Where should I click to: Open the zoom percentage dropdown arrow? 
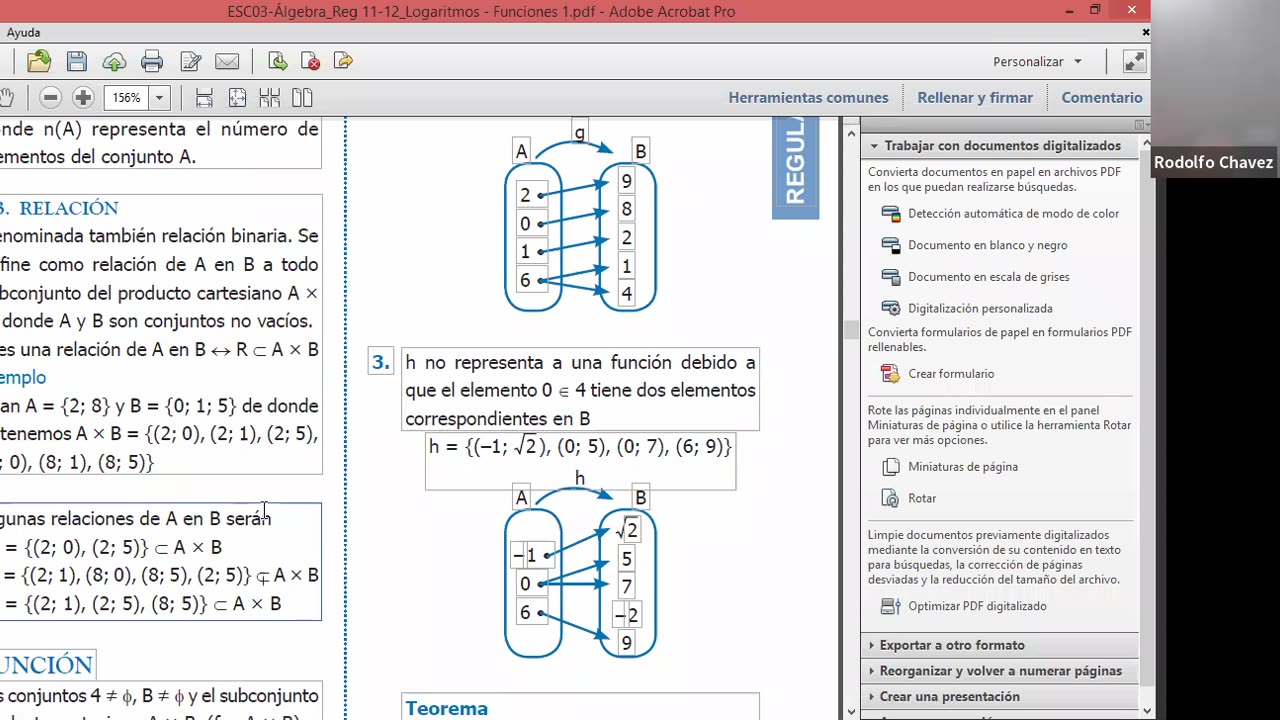point(159,98)
